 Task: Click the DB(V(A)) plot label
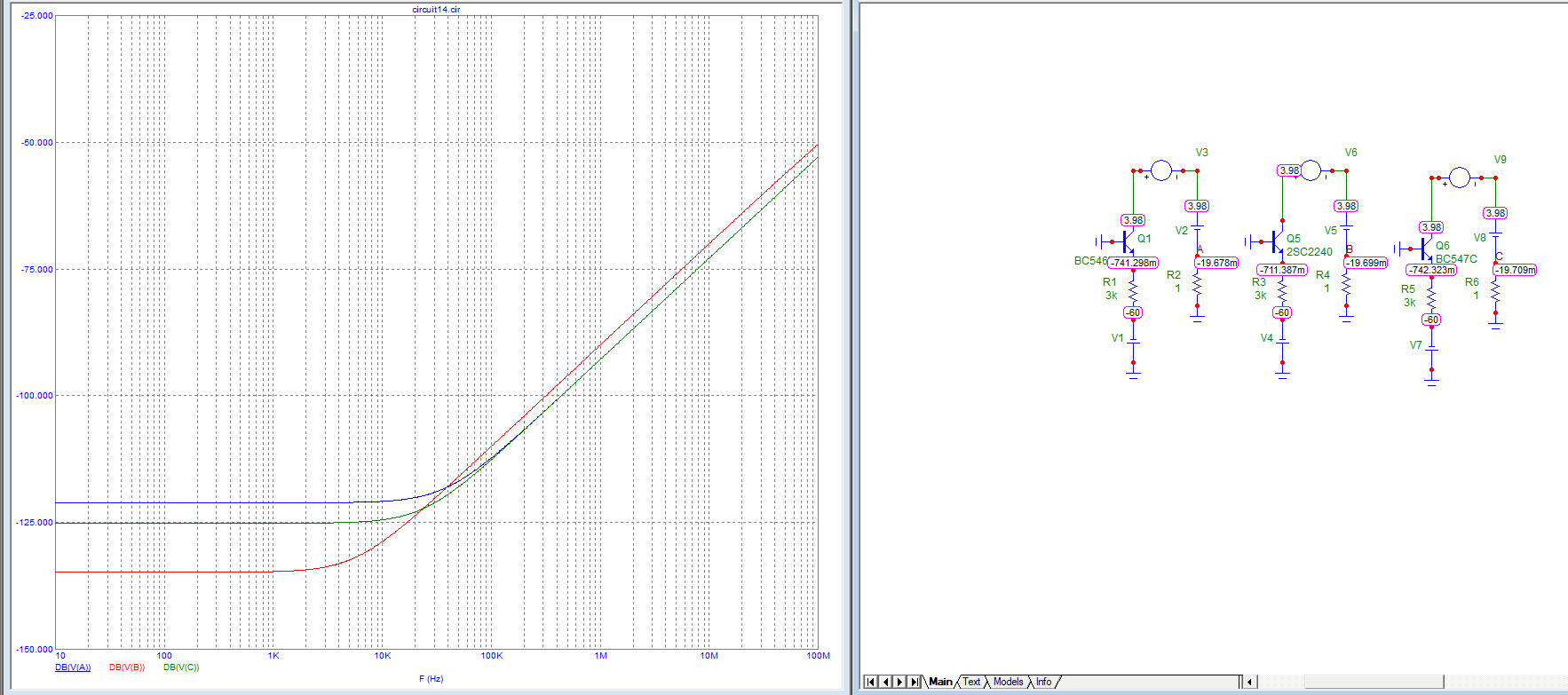tap(73, 667)
